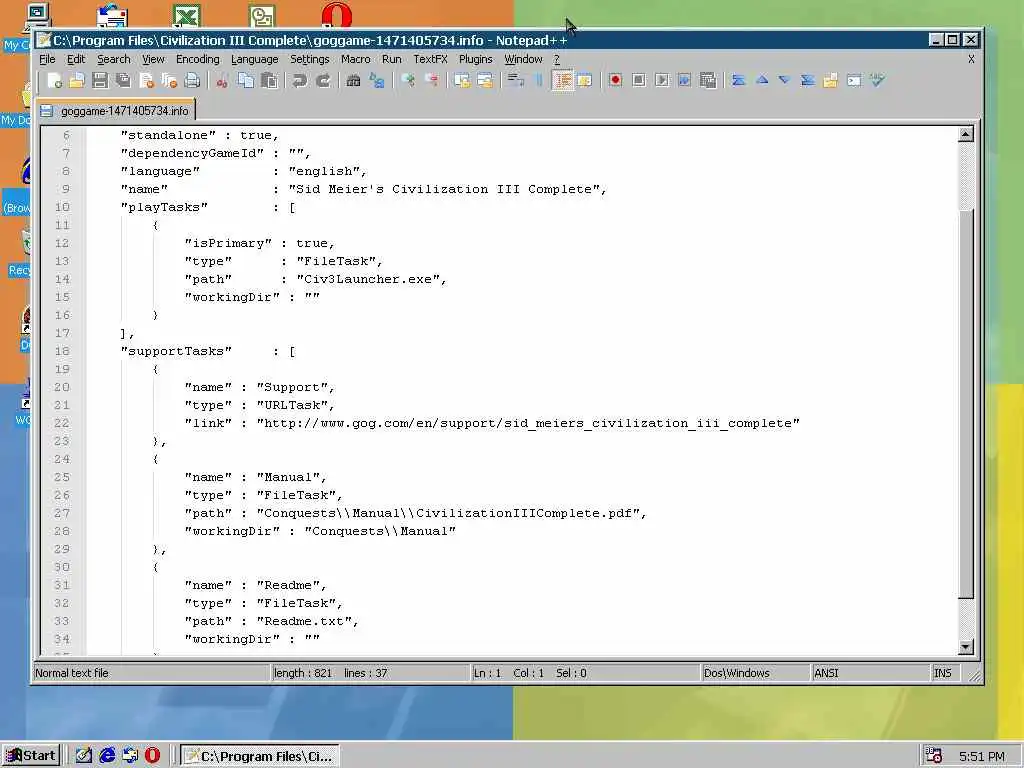Save the file with the floppy icon
The width and height of the screenshot is (1024, 768).
pyautogui.click(x=100, y=80)
